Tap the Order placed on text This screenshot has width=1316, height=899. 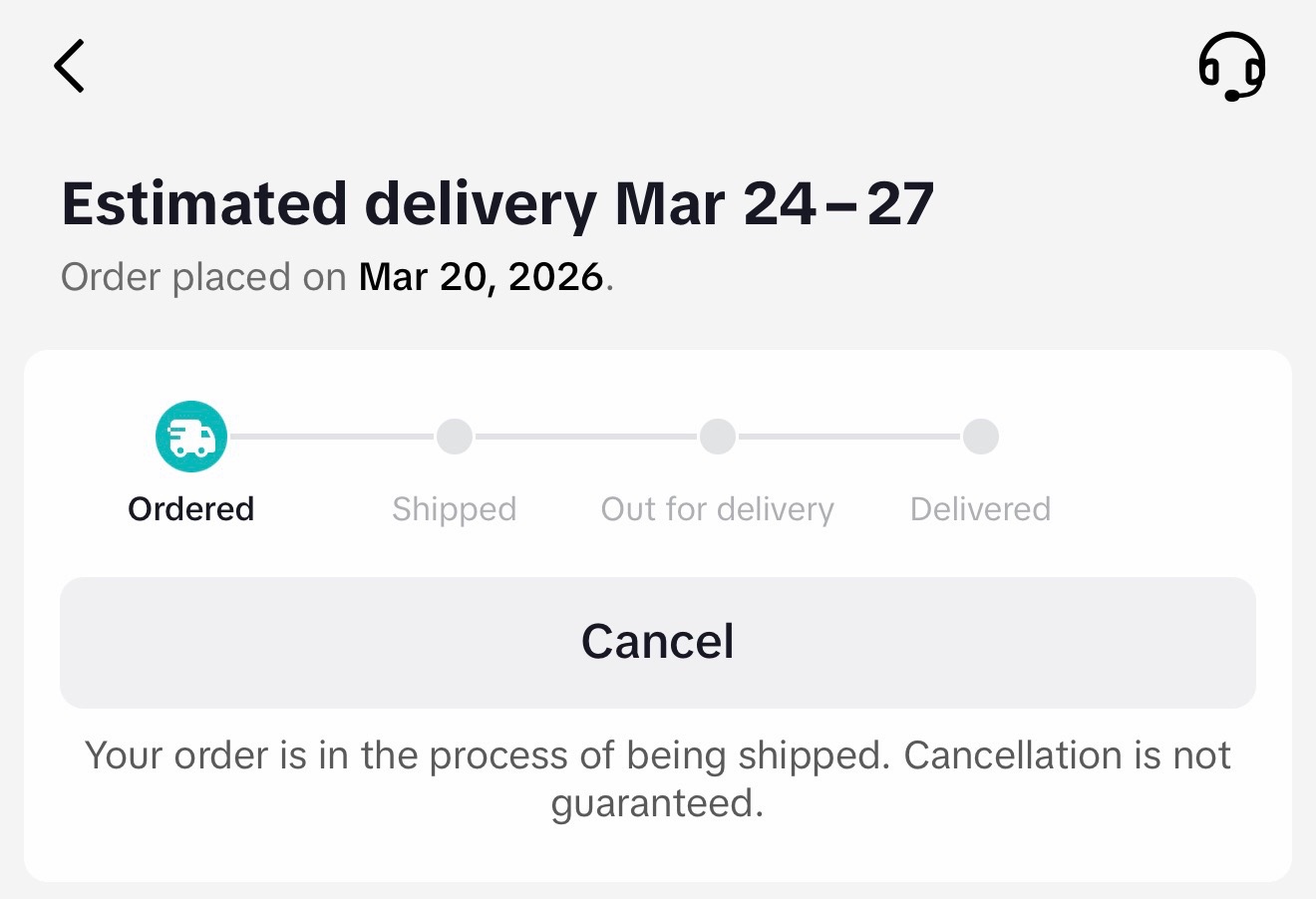pyautogui.click(x=204, y=277)
